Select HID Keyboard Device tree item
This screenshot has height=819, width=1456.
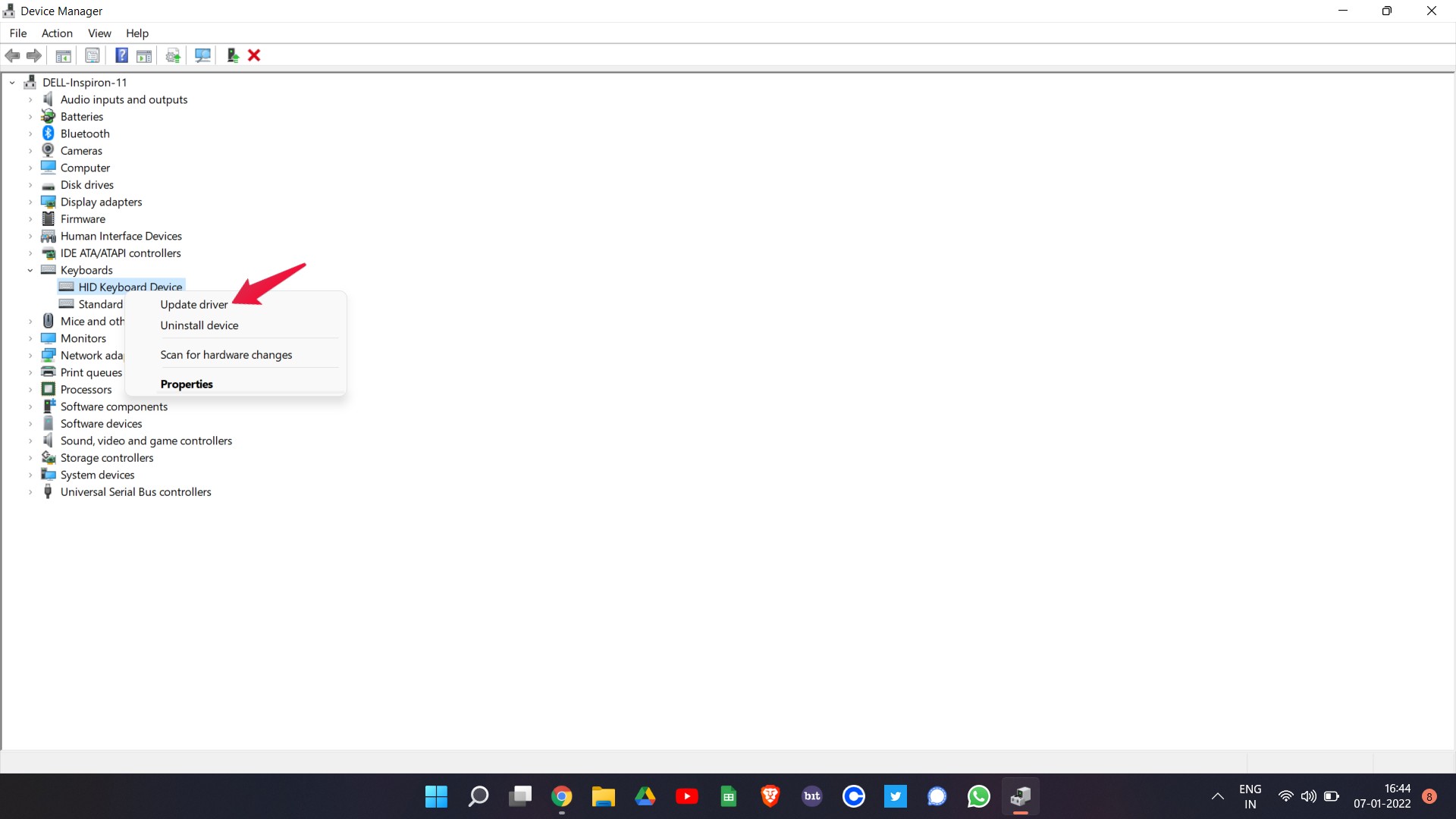pos(130,287)
